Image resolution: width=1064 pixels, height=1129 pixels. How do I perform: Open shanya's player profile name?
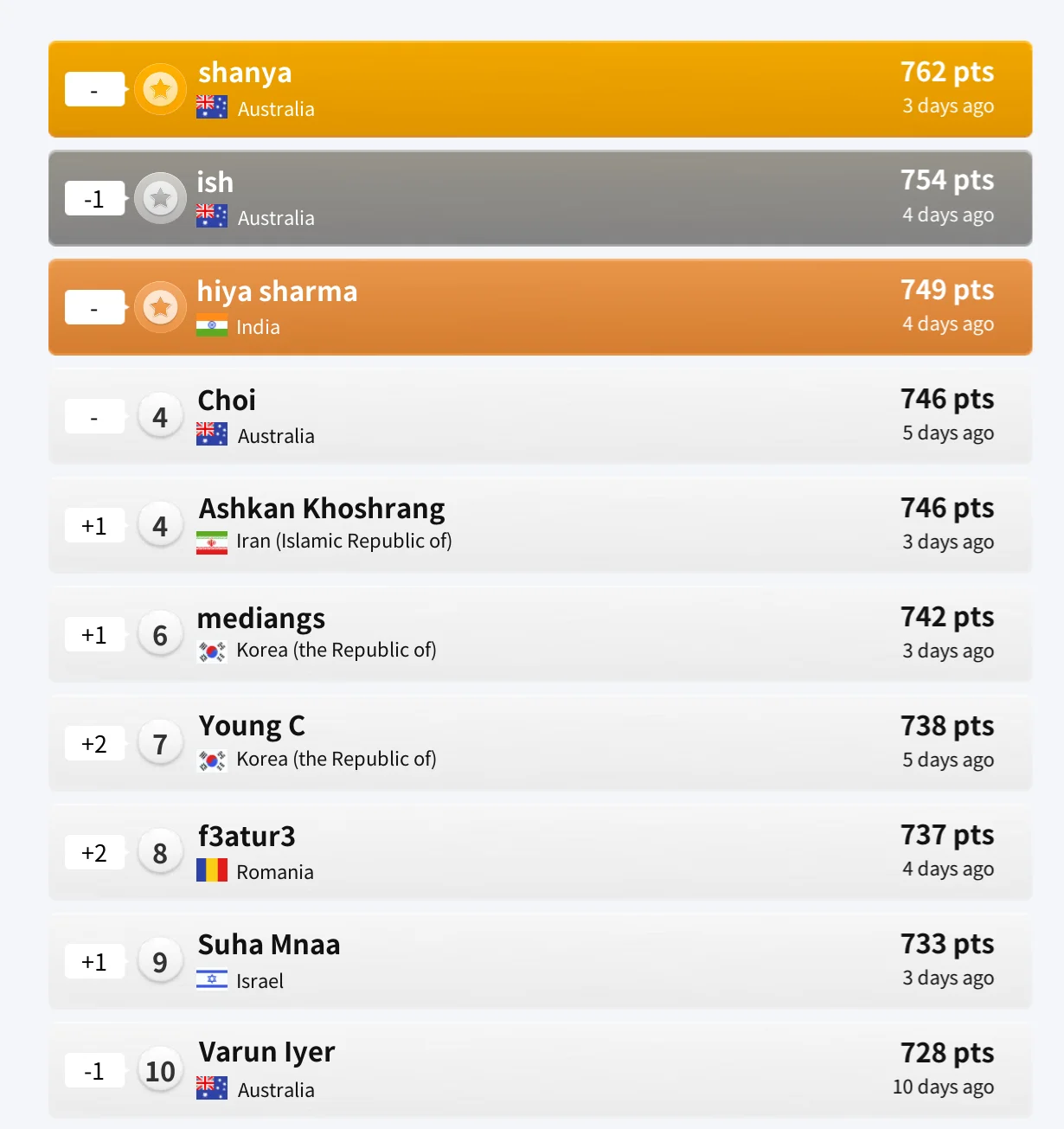[x=245, y=73]
